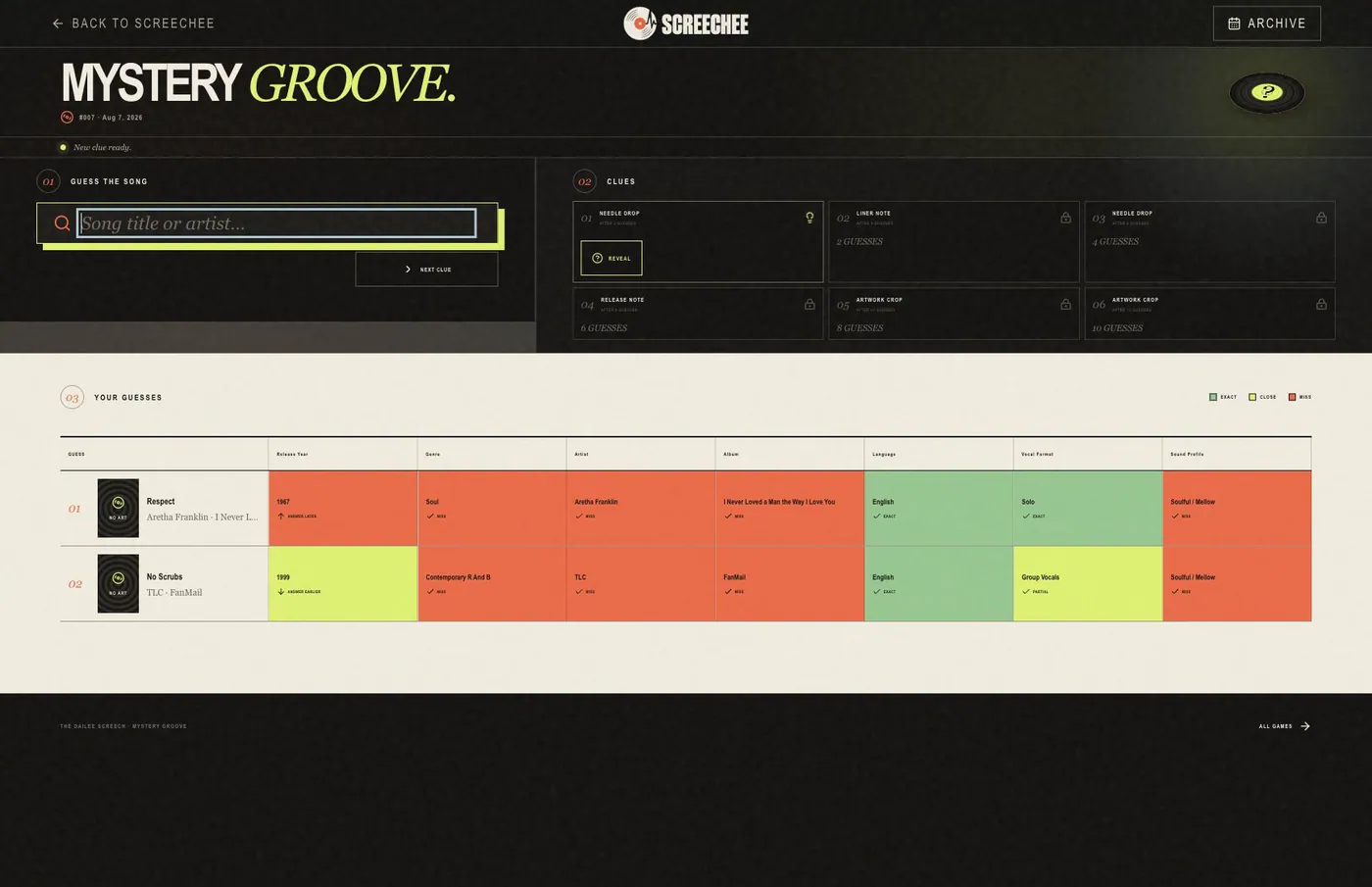The image size is (1372, 887).
Task: Click the Sound Profile column header
Action: coord(1237,454)
